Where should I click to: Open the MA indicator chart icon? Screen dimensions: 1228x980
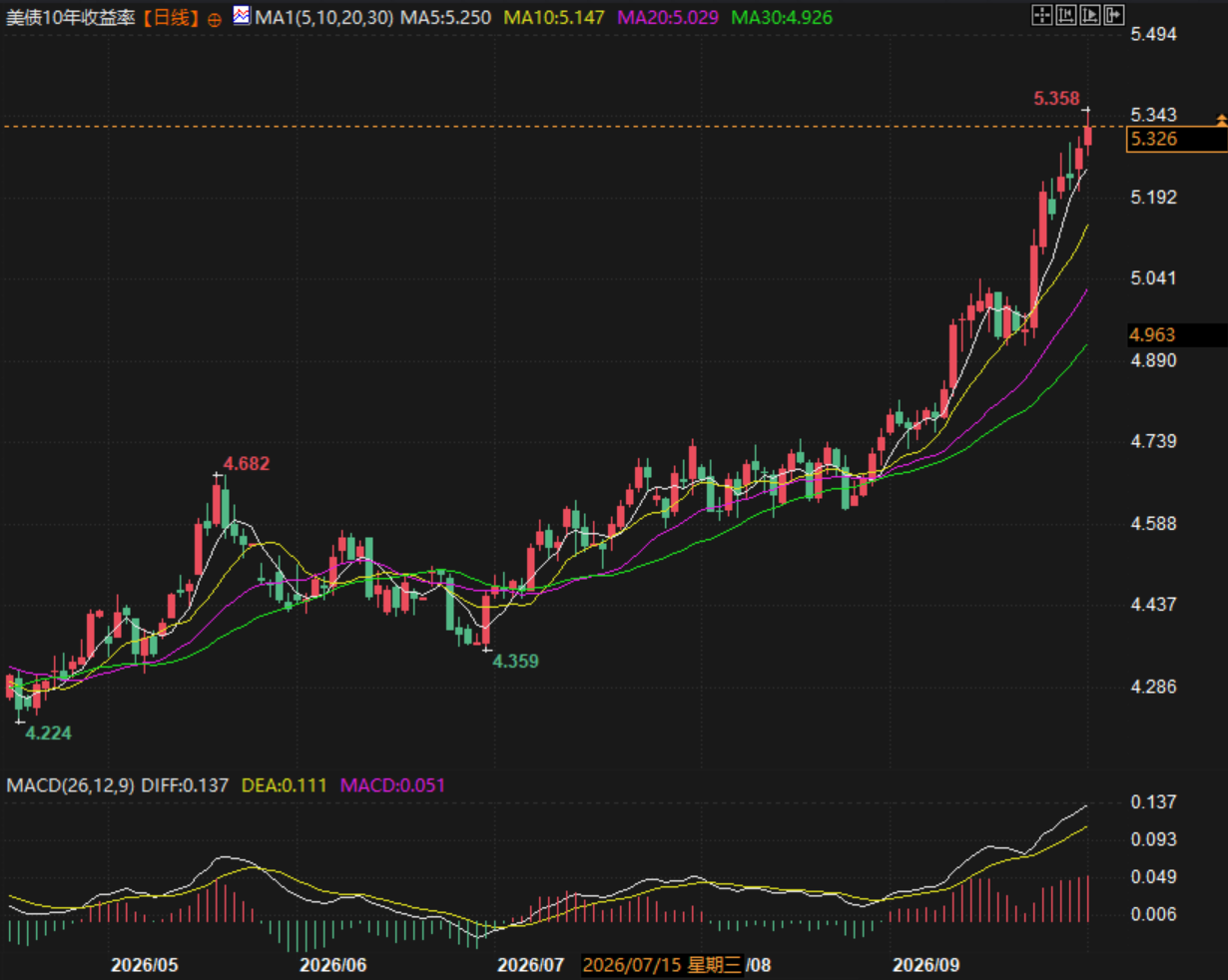242,15
